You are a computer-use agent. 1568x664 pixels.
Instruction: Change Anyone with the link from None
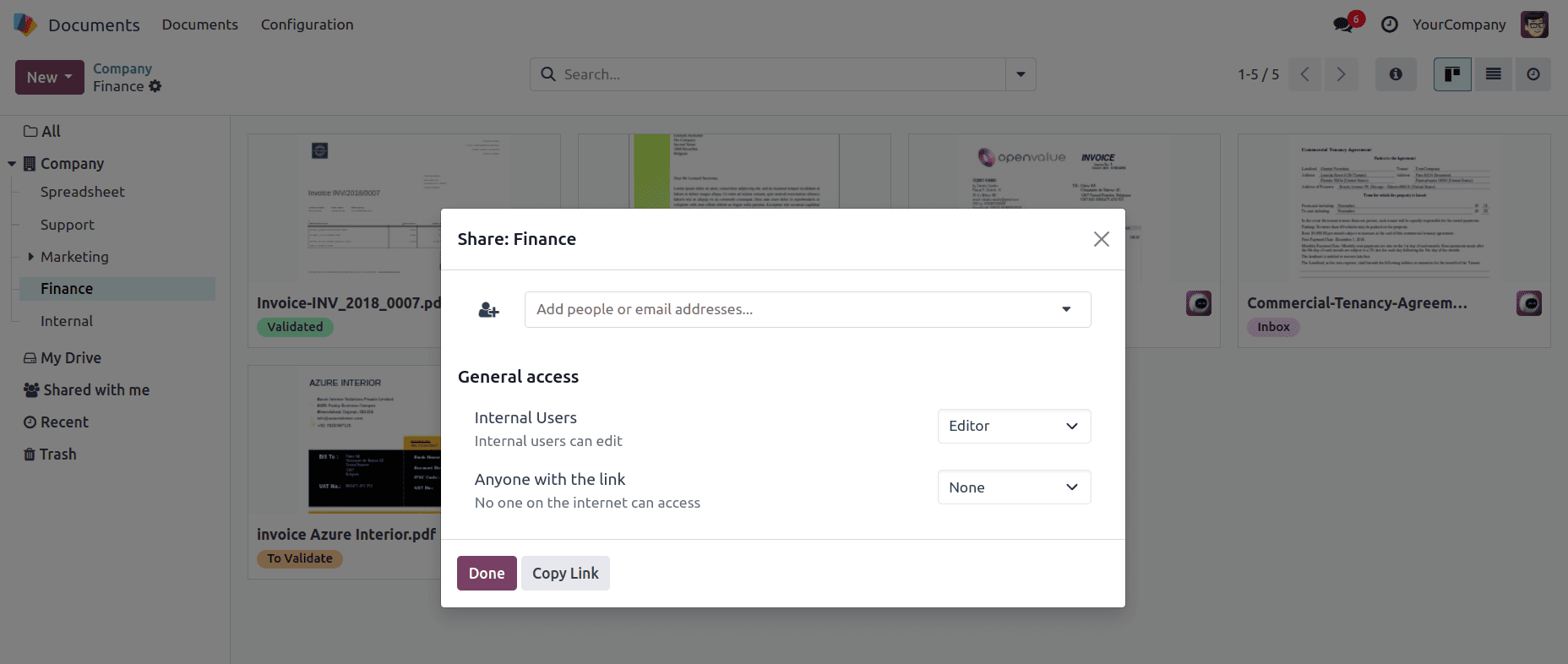point(1013,487)
